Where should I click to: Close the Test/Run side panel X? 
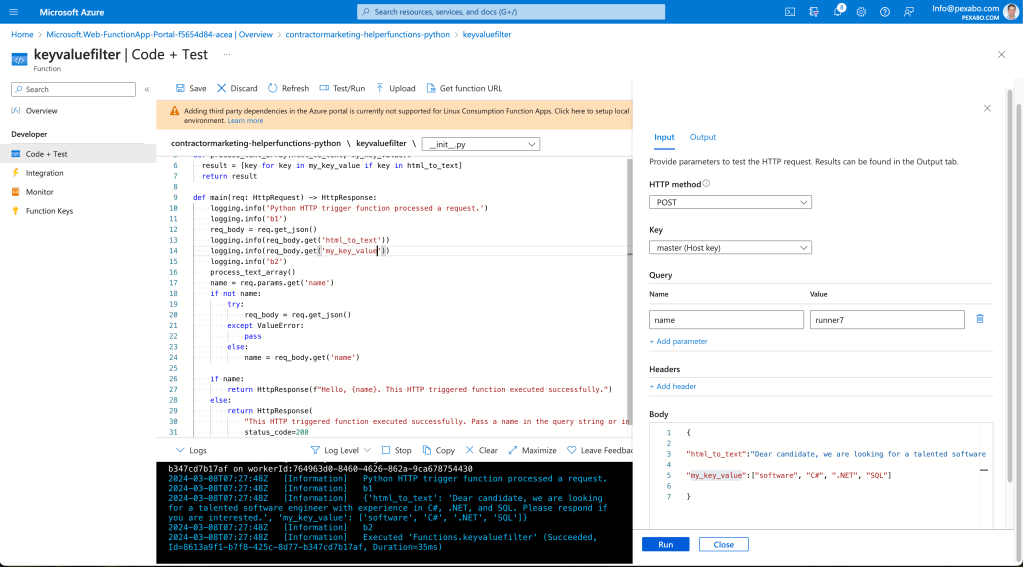(987, 108)
